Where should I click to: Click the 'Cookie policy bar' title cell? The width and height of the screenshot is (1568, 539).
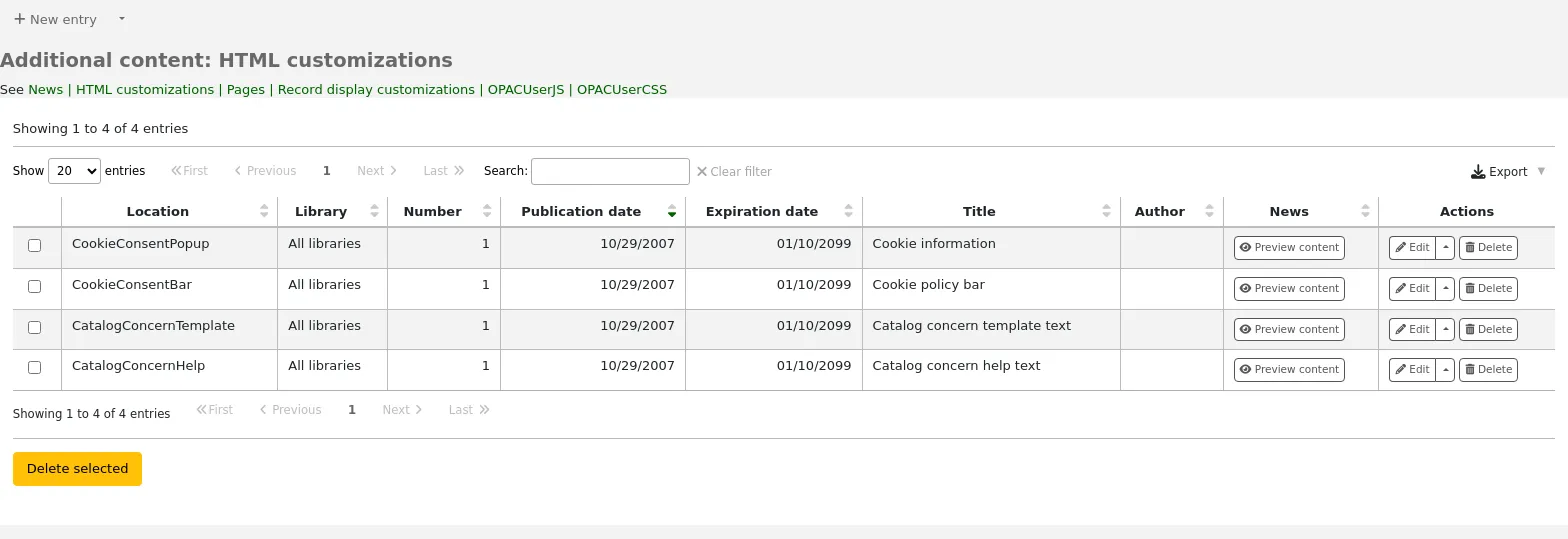tap(991, 289)
